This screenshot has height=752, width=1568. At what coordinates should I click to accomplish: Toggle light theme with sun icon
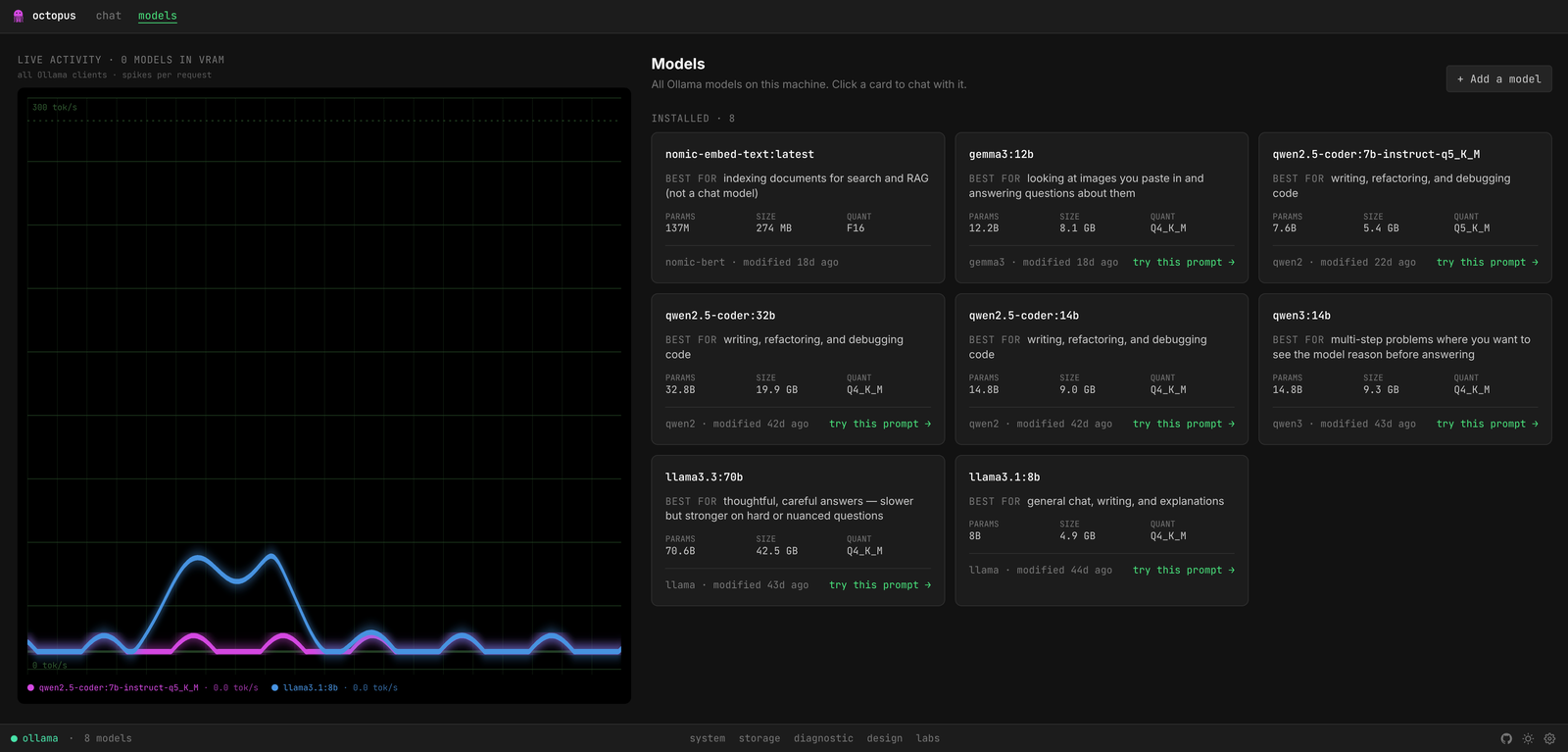pos(1528,738)
